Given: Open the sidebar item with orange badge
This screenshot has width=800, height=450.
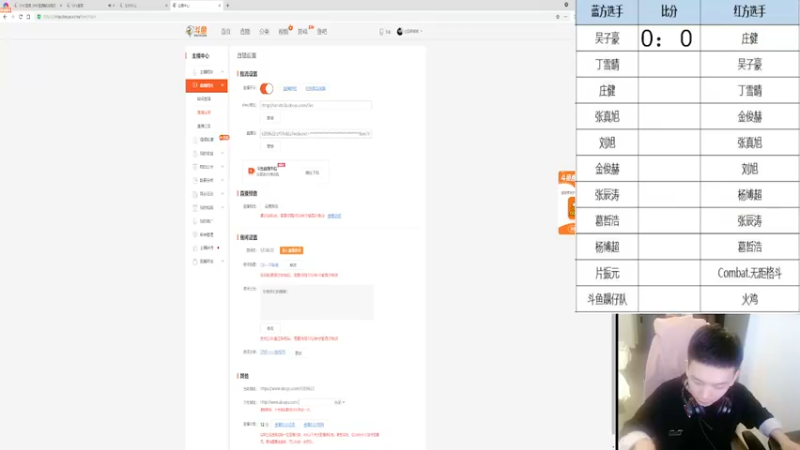Looking at the screenshot, I should click(x=207, y=139).
